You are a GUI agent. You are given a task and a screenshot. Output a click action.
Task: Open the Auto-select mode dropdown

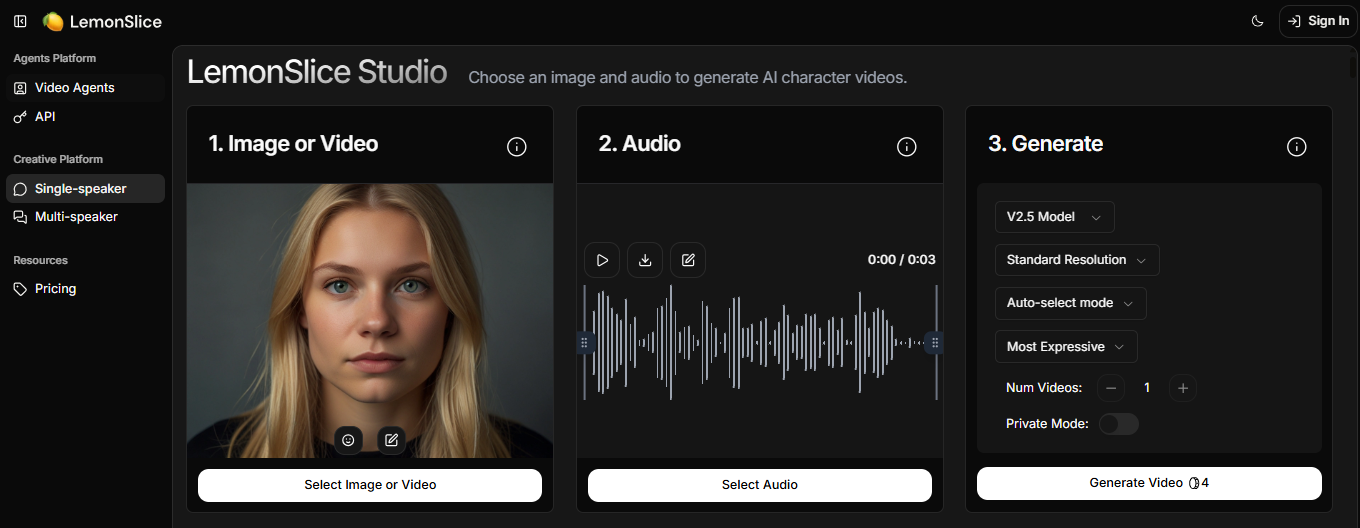1070,303
